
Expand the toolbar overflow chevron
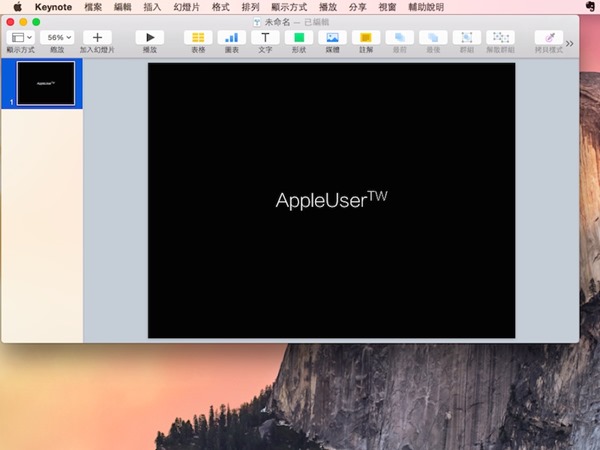[x=570, y=43]
